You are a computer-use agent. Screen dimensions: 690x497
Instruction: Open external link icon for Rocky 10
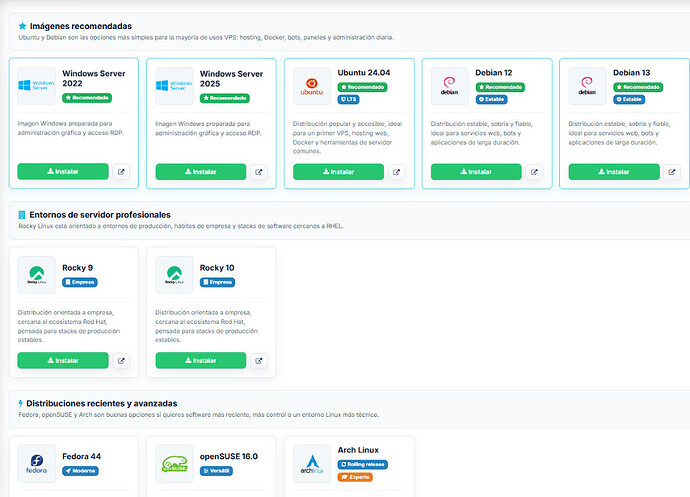click(259, 361)
